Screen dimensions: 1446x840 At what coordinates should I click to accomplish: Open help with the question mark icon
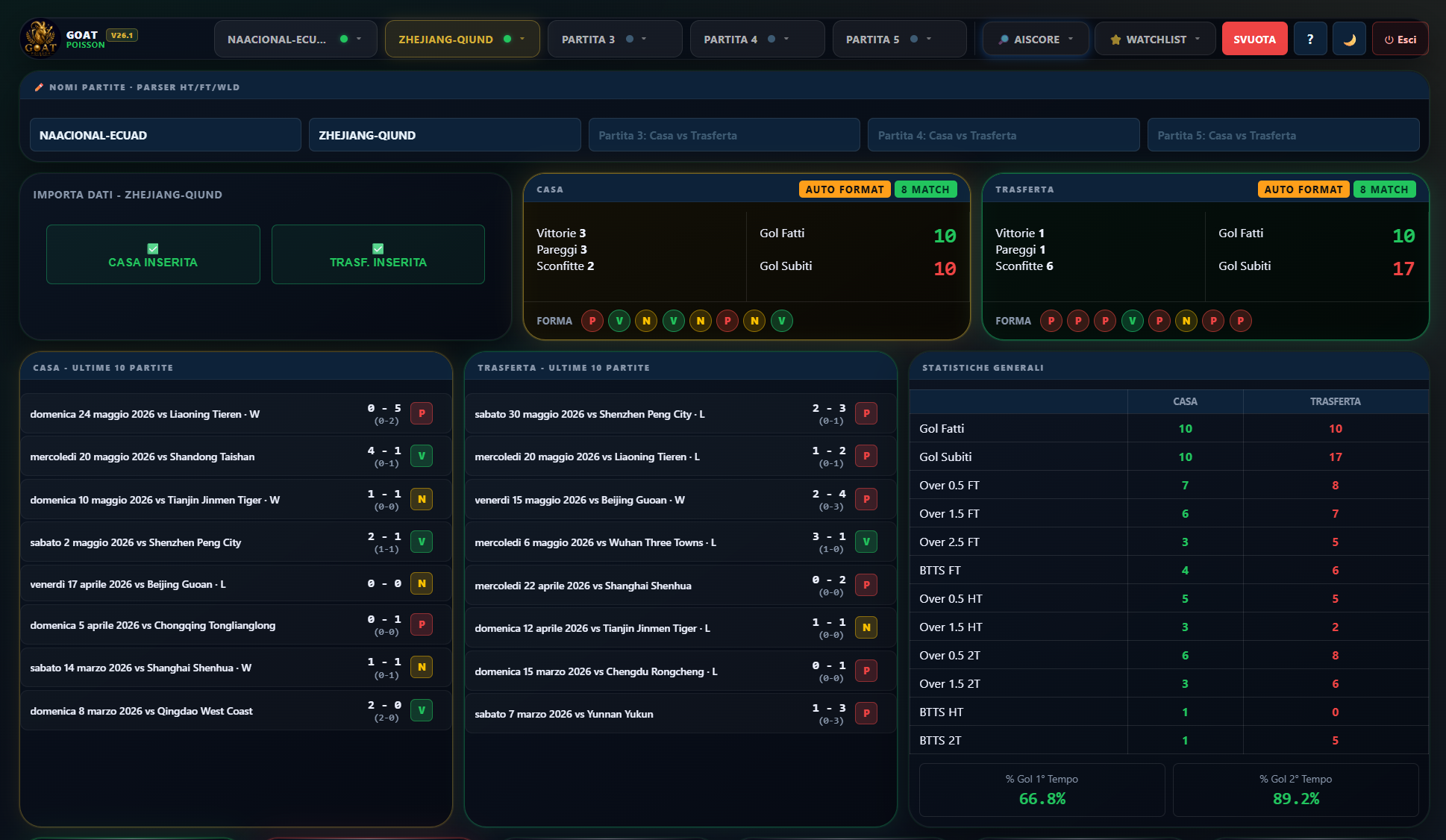1310,40
